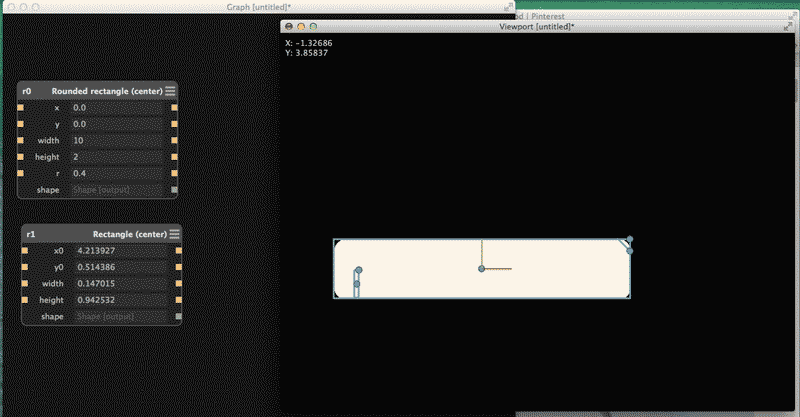The height and width of the screenshot is (417, 800).
Task: Select the r1 node name label
Action: pyautogui.click(x=31, y=234)
